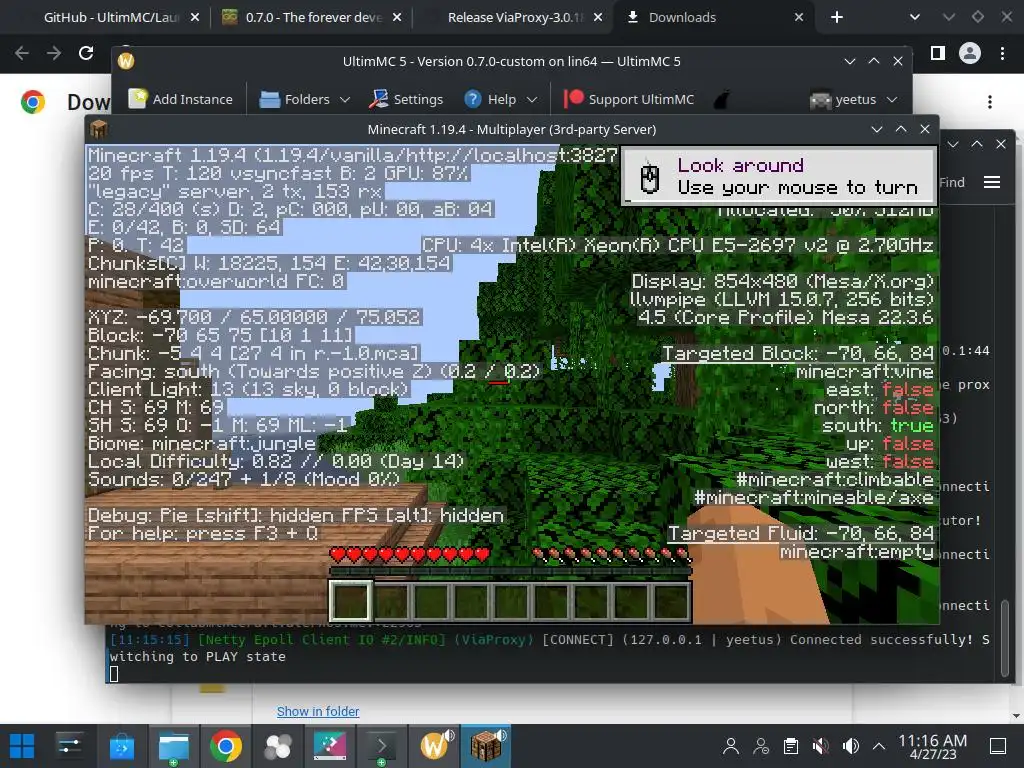This screenshot has height=768, width=1024.
Task: Open Chrome three-dot menu
Action: point(1002,53)
